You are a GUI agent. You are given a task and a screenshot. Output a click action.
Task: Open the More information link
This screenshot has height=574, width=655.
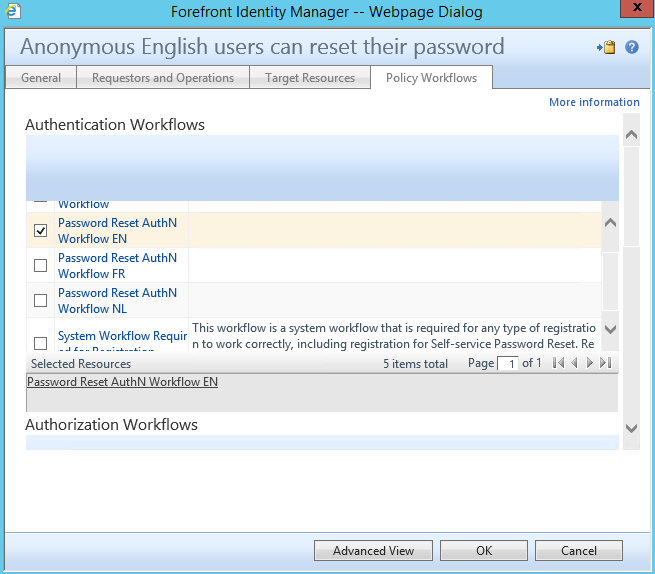point(594,102)
